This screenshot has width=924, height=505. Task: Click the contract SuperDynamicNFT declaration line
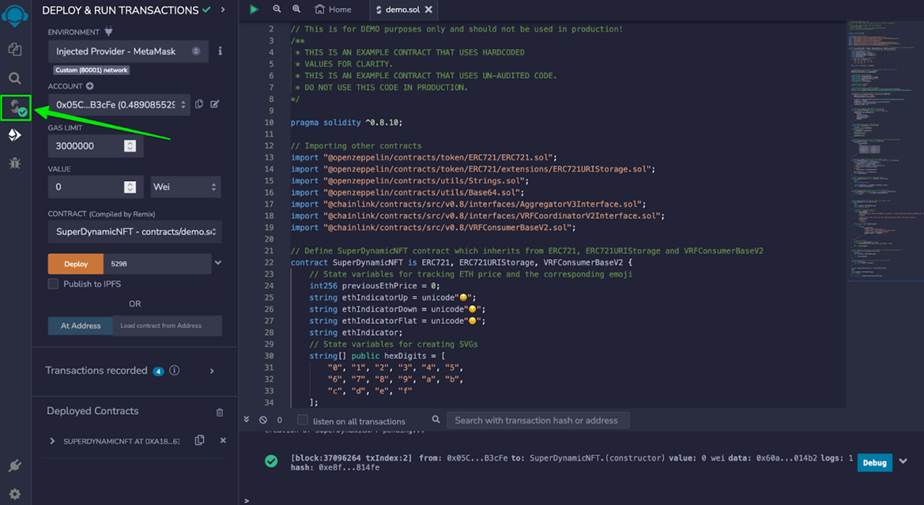coord(461,262)
